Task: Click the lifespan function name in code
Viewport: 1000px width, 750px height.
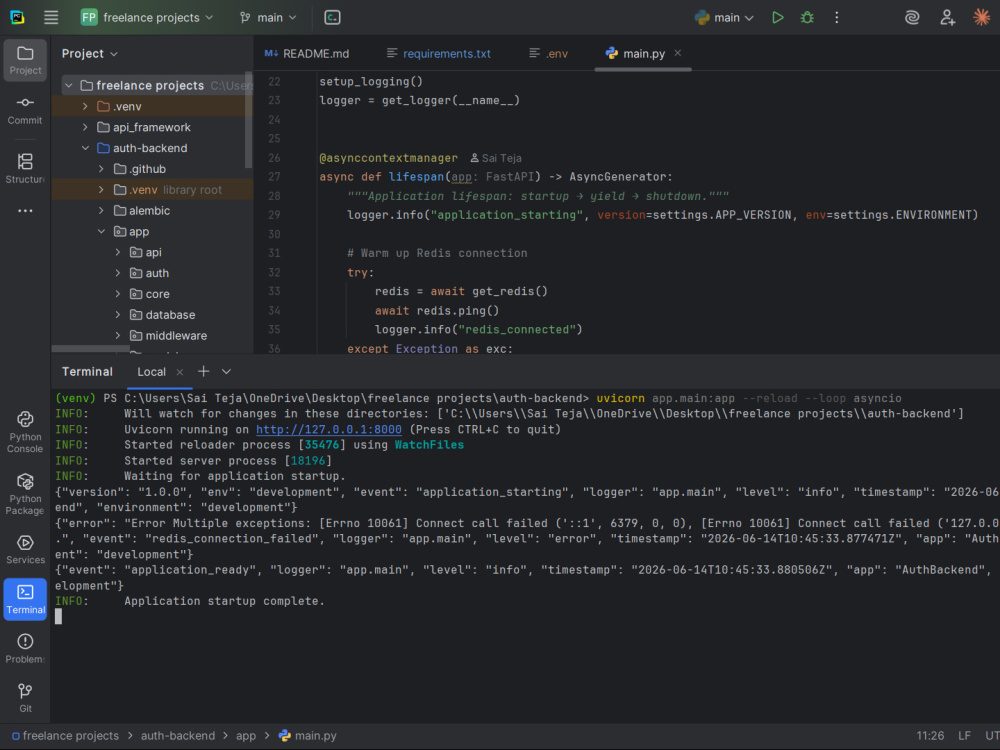Action: tap(416, 177)
